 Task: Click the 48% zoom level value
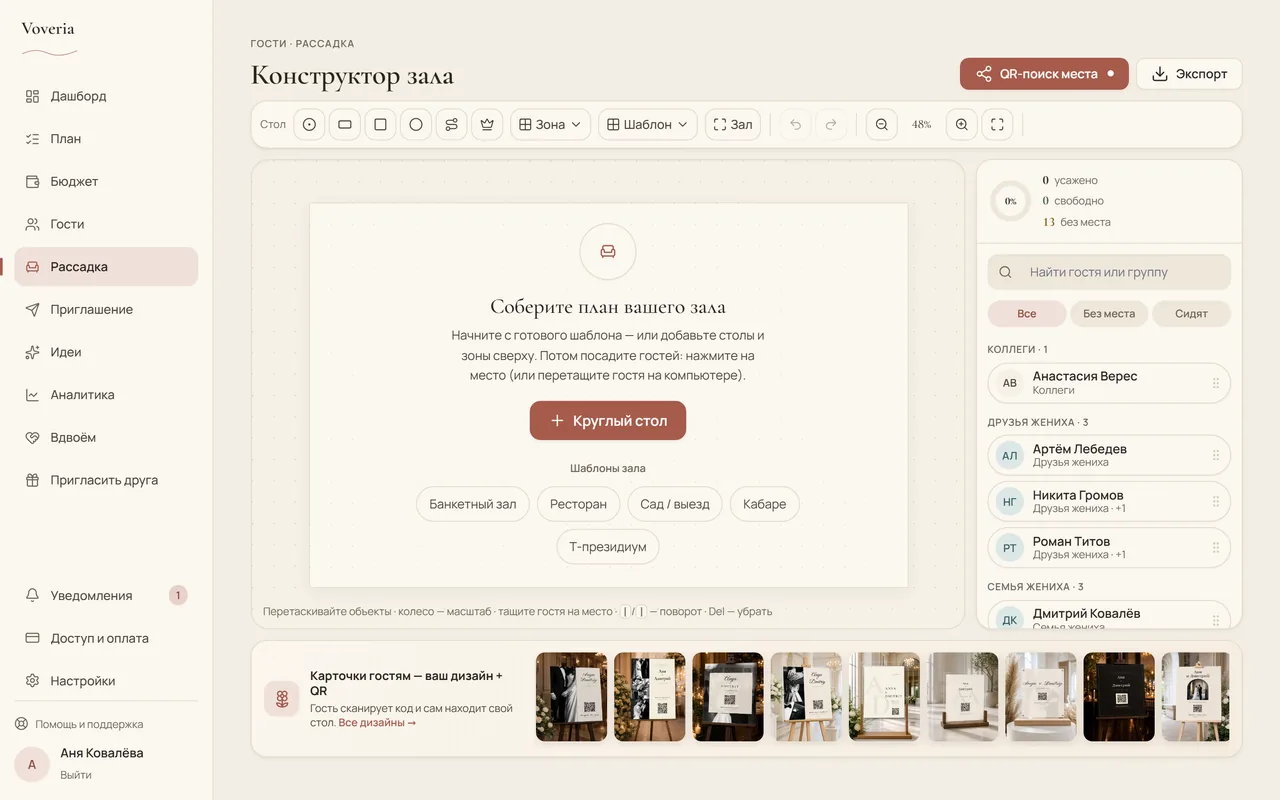pyautogui.click(x=921, y=125)
